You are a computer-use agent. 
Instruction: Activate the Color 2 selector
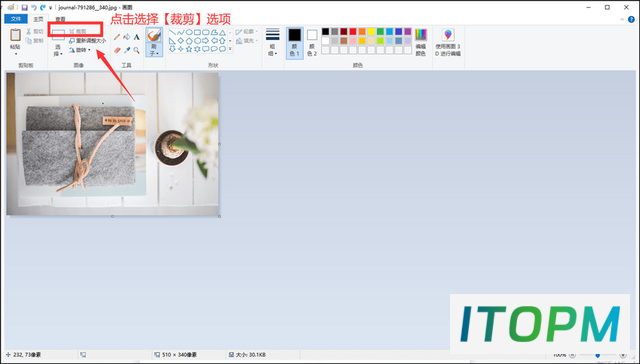[312, 43]
